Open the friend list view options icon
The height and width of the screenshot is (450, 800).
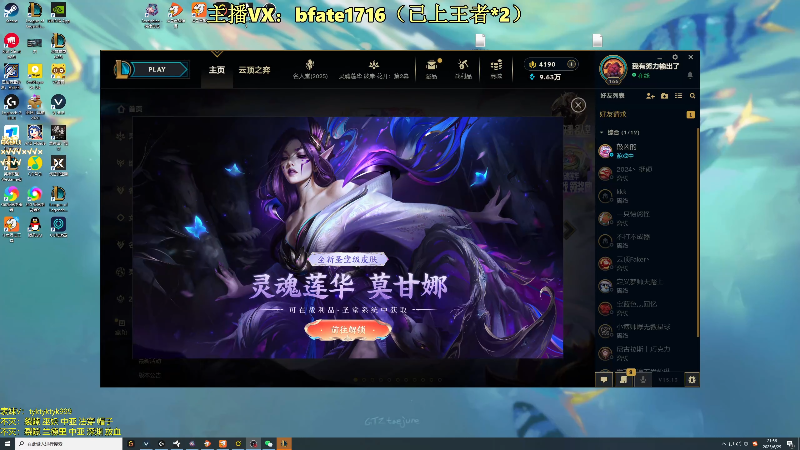[679, 96]
